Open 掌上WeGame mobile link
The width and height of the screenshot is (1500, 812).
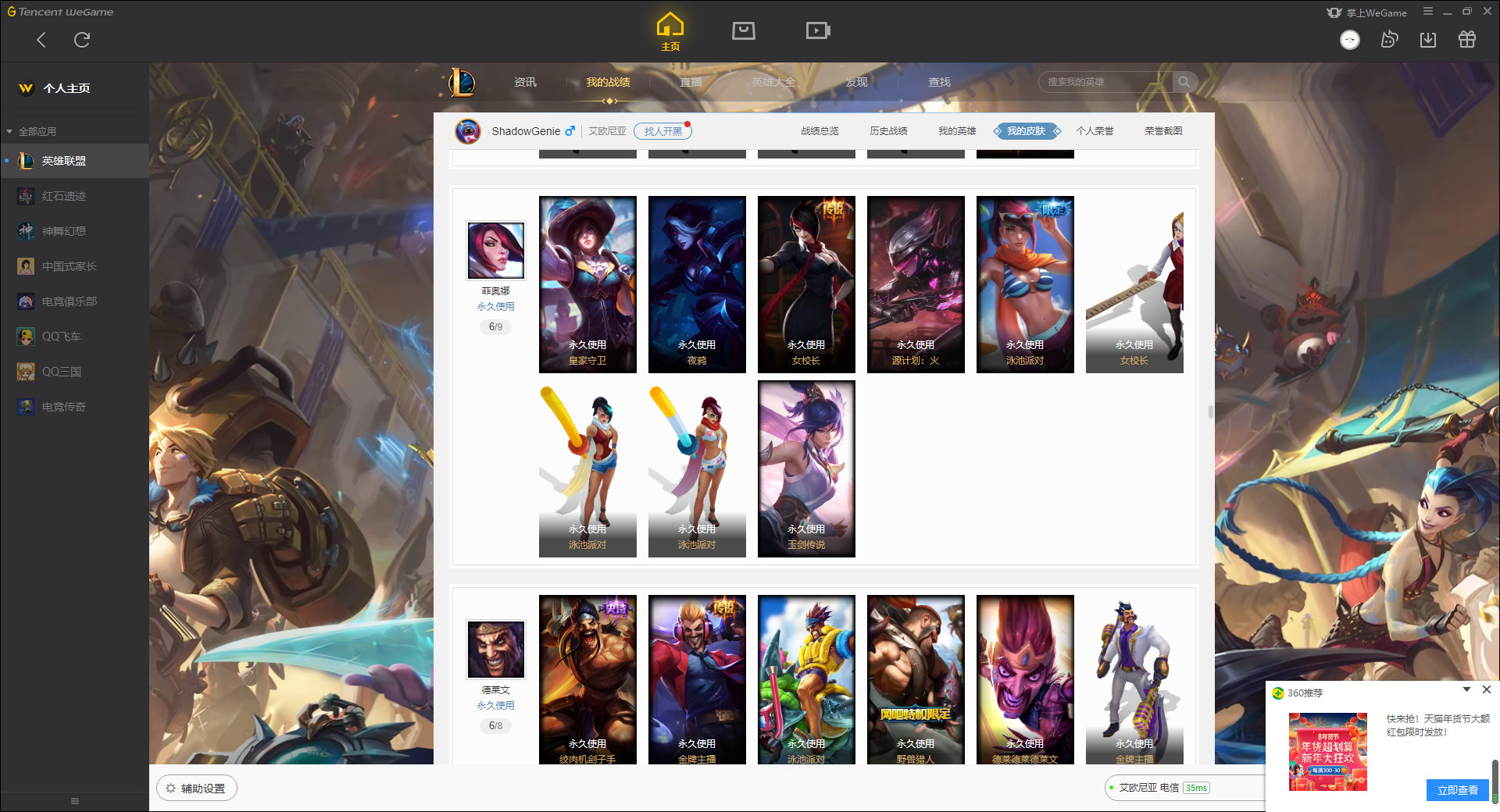(x=1367, y=12)
